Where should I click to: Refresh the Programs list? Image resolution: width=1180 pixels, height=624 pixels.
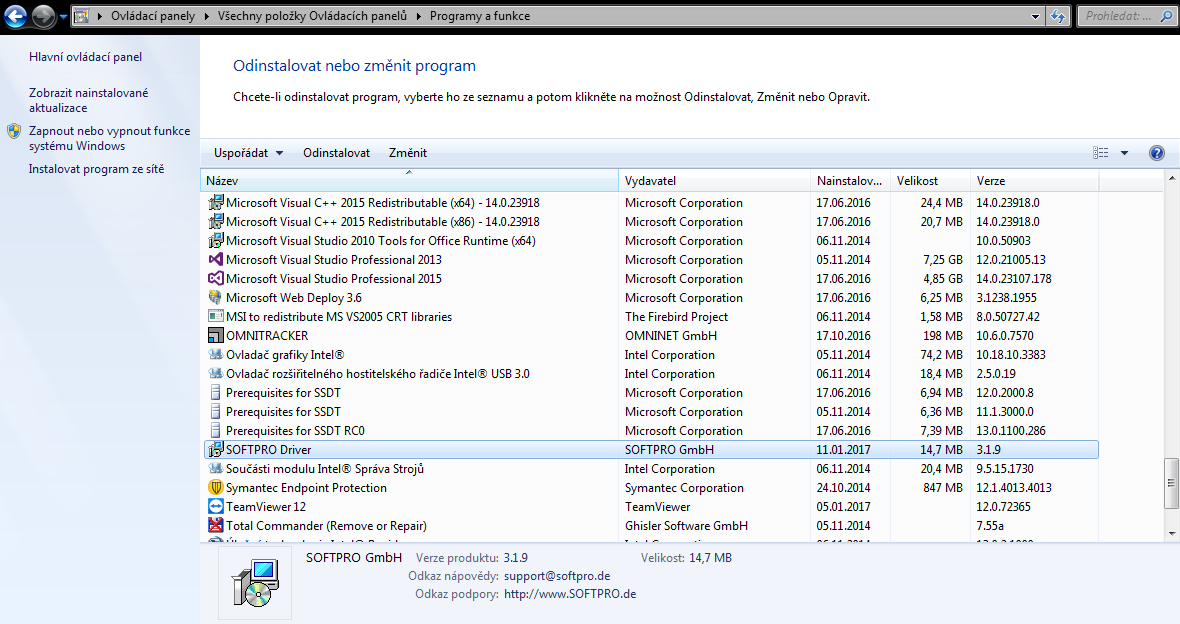pos(1058,16)
